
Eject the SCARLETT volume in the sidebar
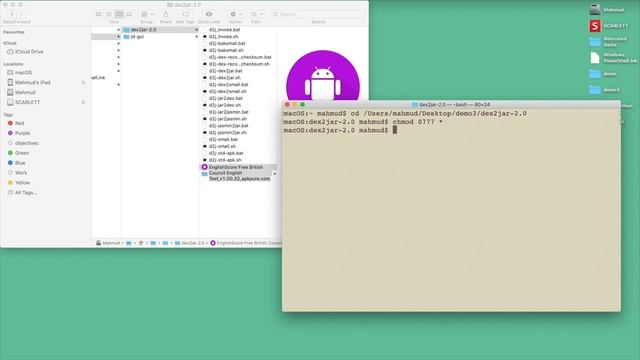pos(83,102)
